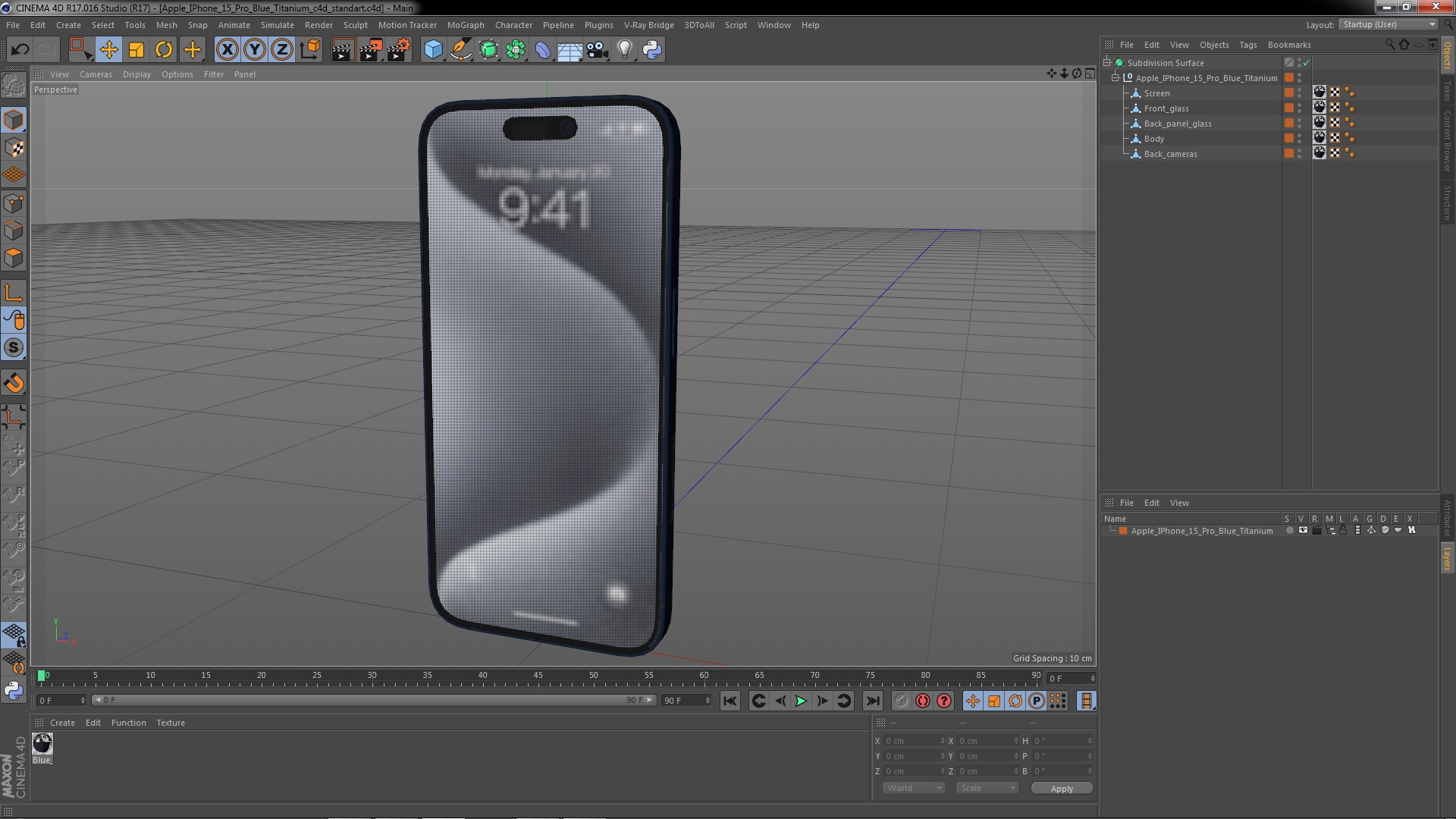Click the Blue material color swatch
Screen dimensions: 1456x819
[42, 743]
